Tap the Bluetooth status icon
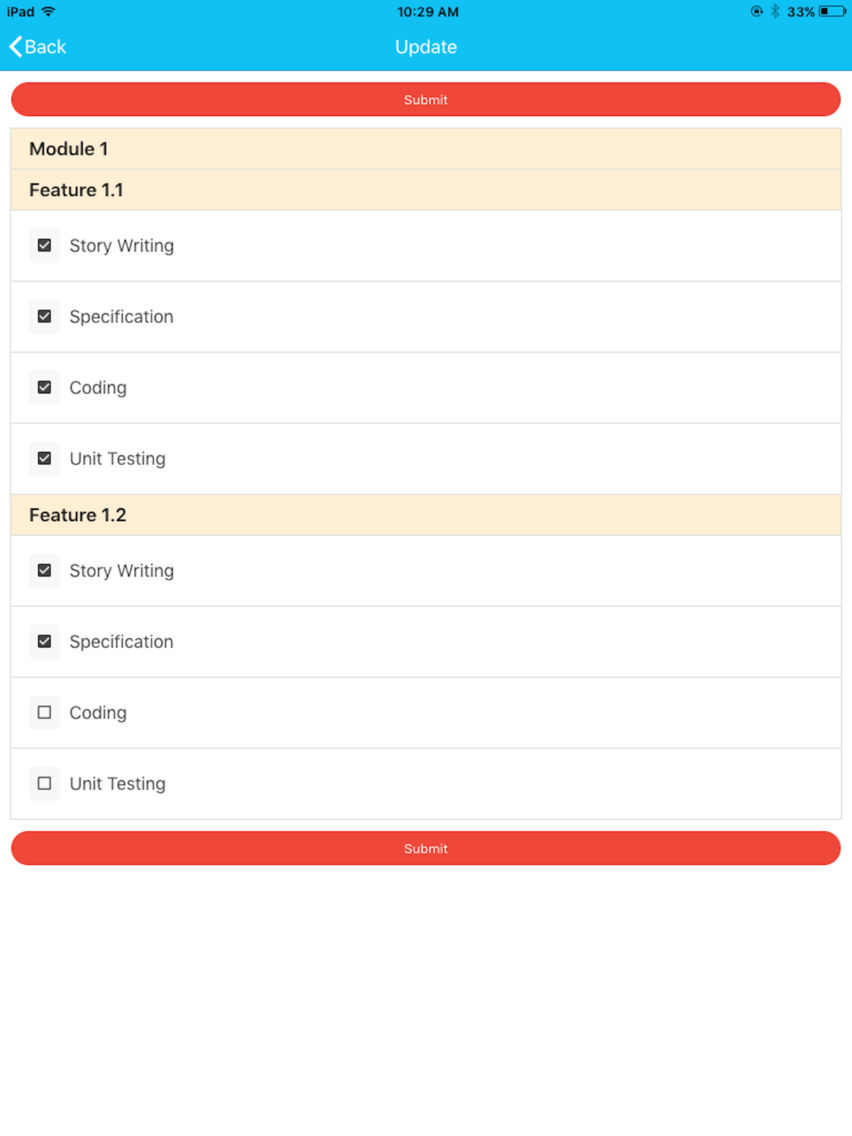Image resolution: width=852 pixels, height=1136 pixels. 775,12
